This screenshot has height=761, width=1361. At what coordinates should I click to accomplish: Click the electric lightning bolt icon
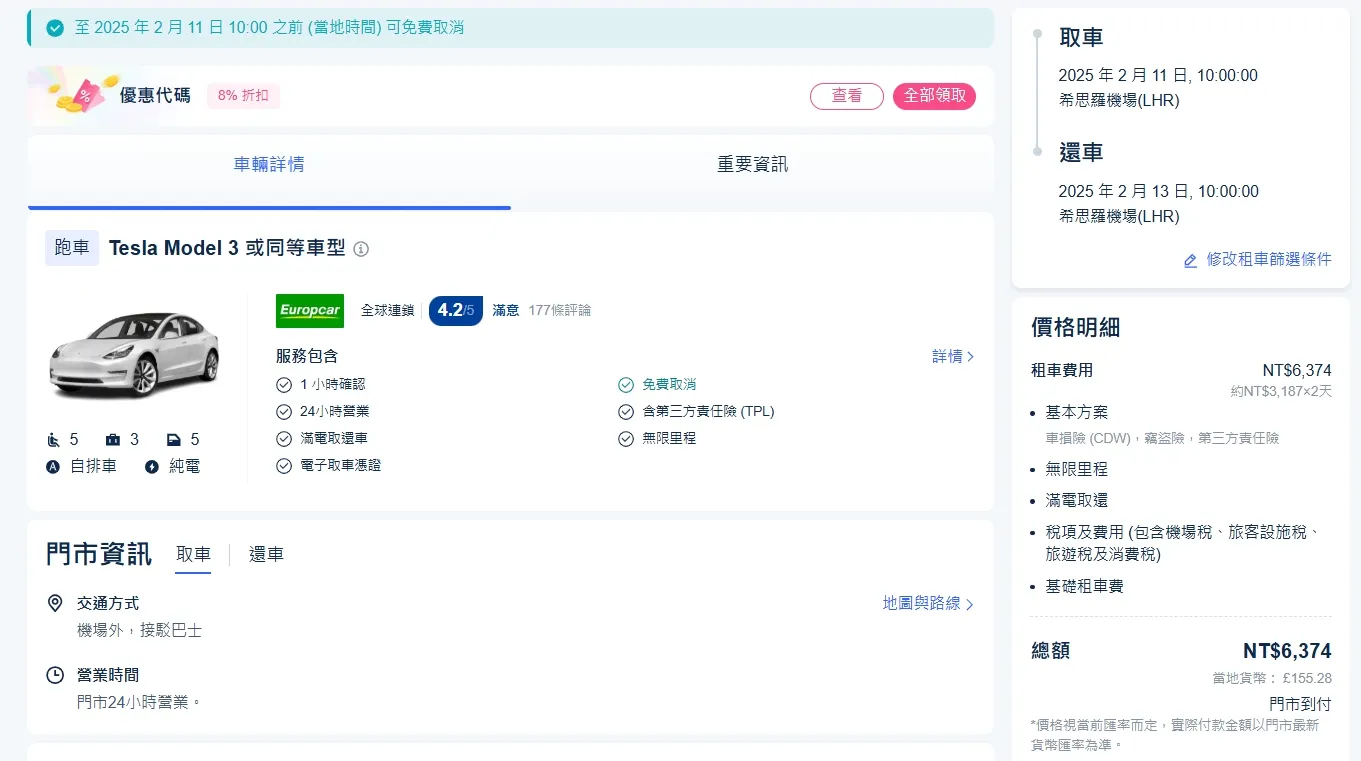[152, 466]
